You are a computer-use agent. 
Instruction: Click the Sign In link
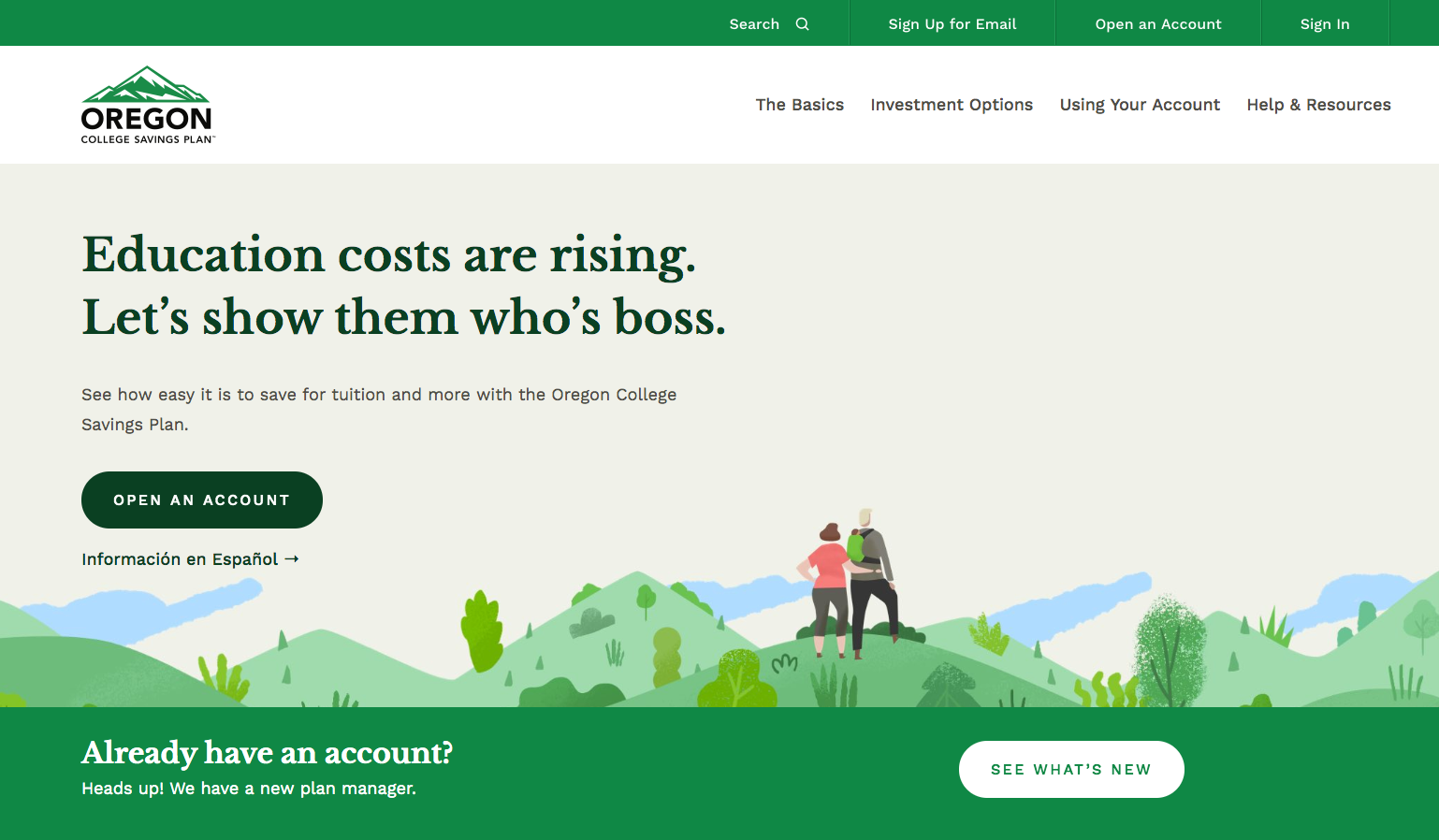[1325, 24]
